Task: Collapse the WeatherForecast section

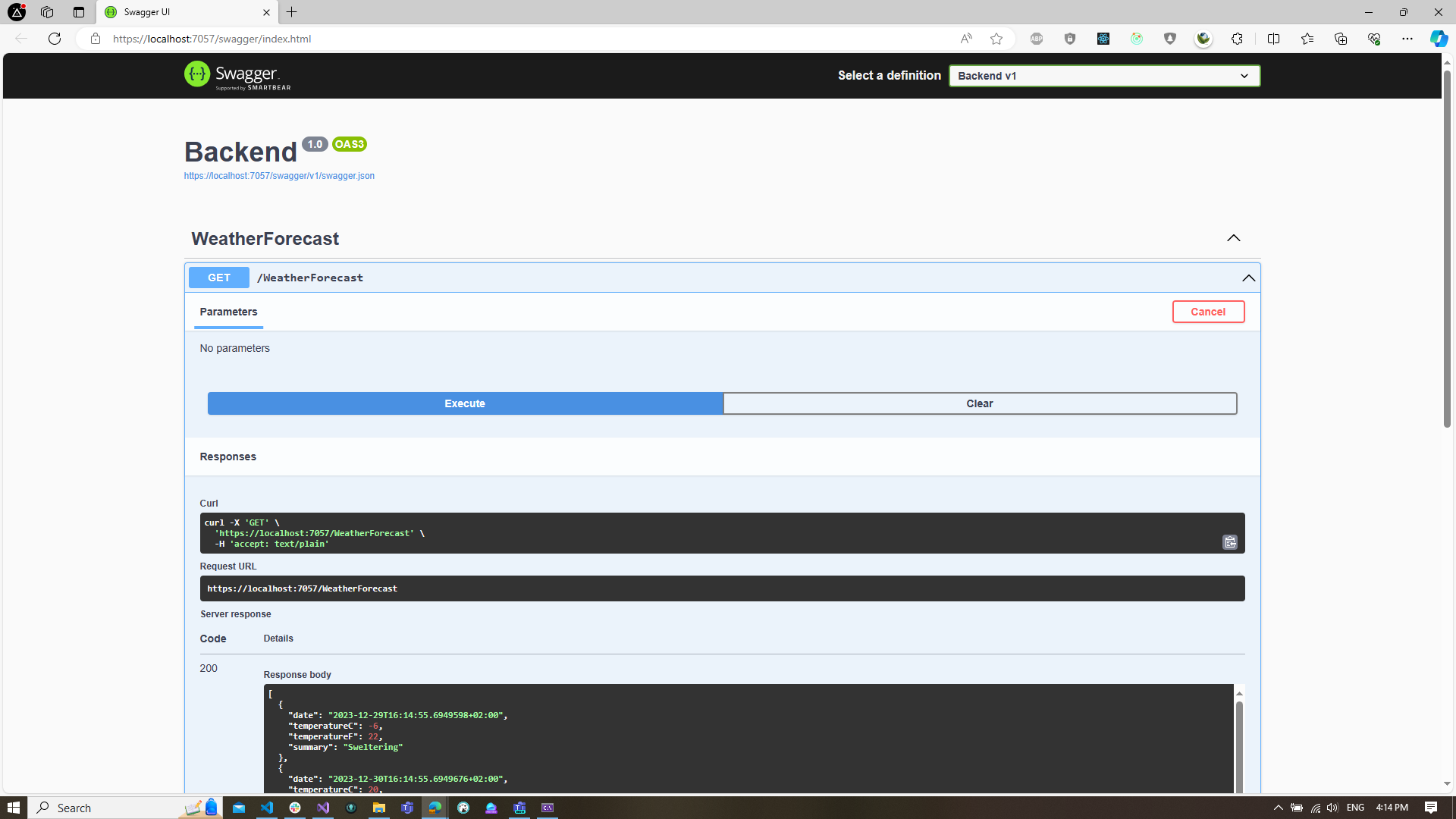Action: coord(1234,238)
